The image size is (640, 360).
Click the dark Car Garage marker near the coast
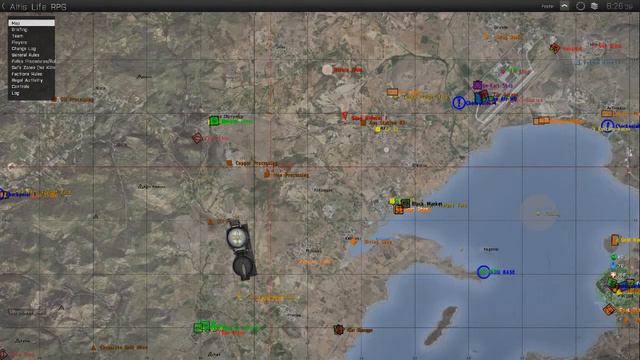(338, 329)
